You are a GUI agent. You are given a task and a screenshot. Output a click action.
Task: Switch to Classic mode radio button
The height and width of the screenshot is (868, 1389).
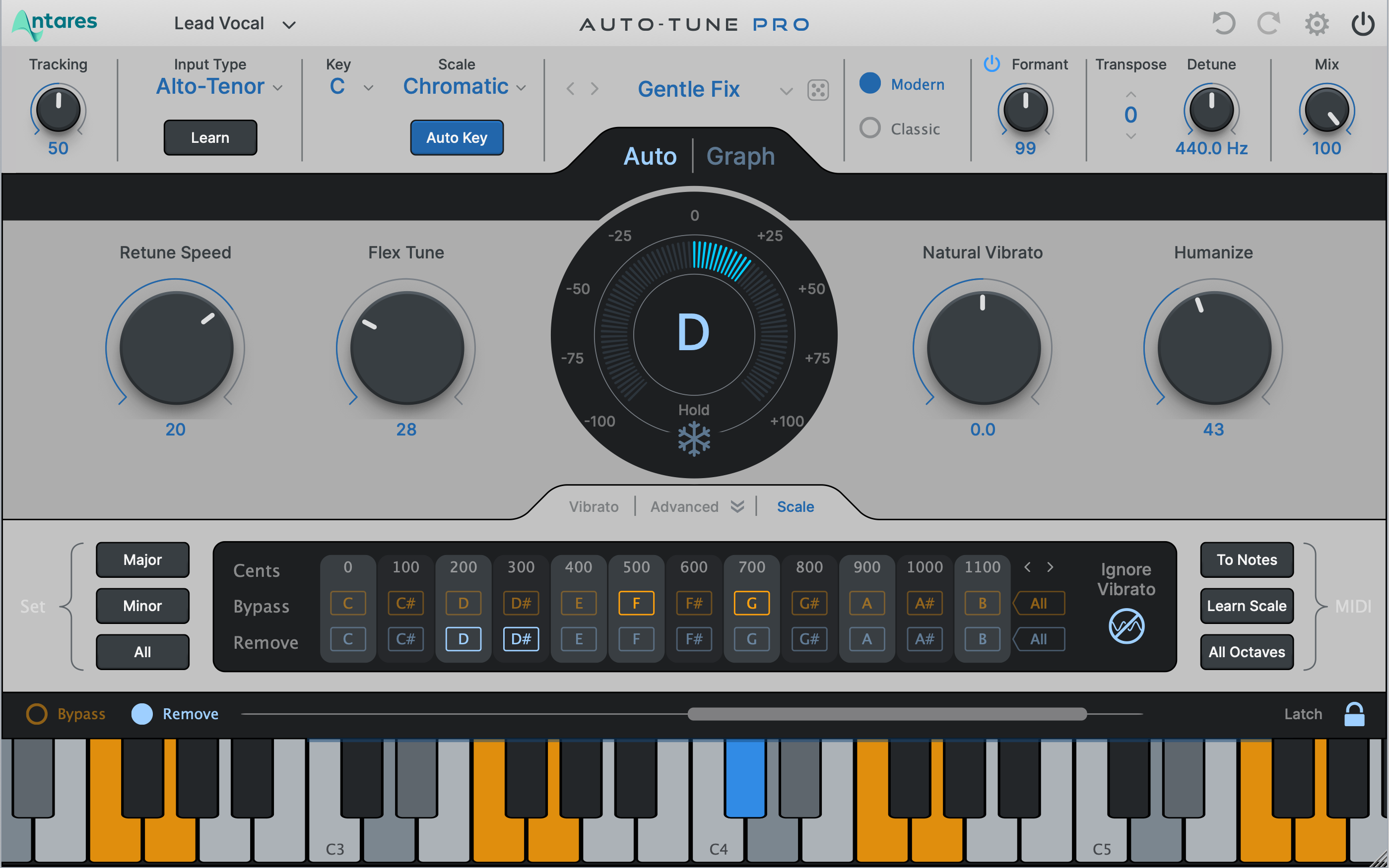coord(869,127)
